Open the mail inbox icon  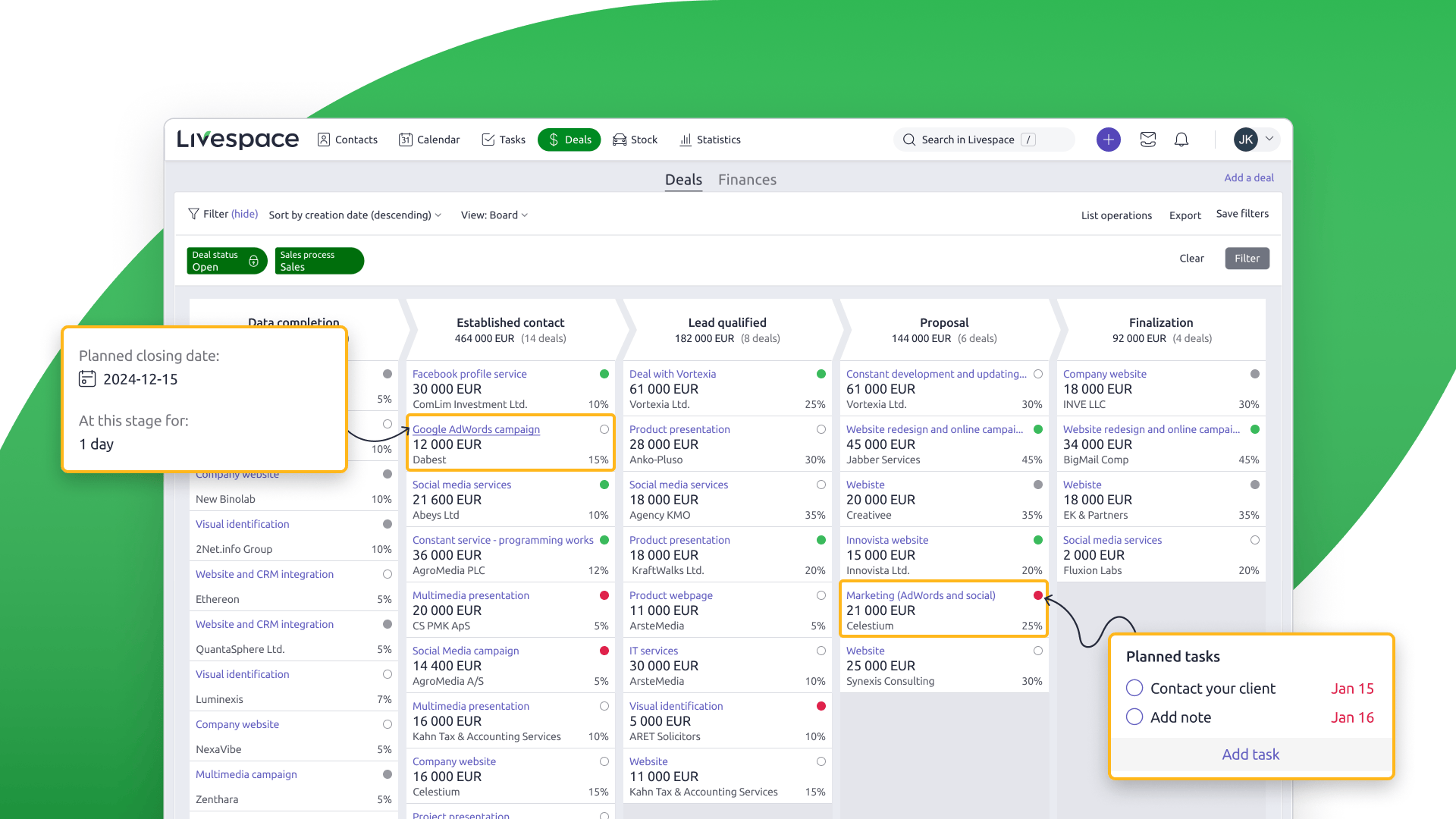pos(1148,140)
